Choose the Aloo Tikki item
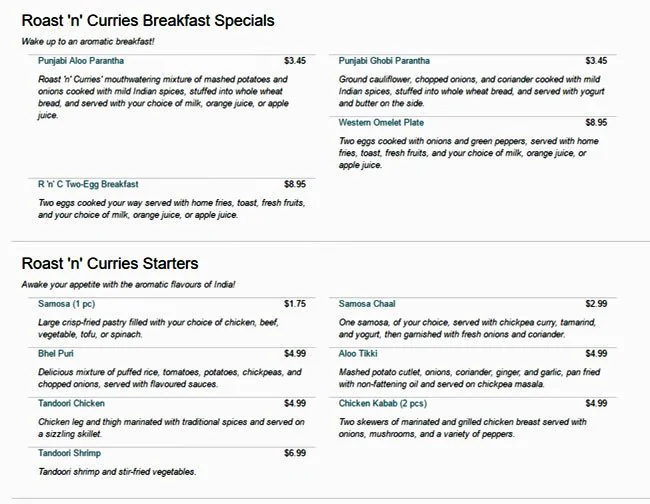Viewport: 650px width, 504px height. [360, 353]
